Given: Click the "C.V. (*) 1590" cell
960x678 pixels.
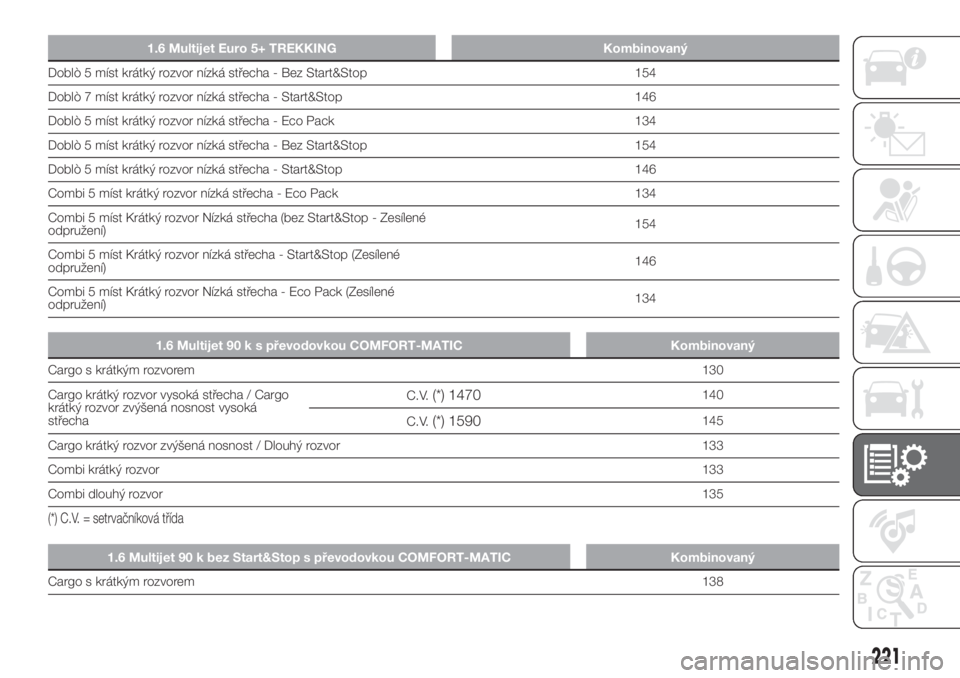Looking at the screenshot, I should [444, 421].
